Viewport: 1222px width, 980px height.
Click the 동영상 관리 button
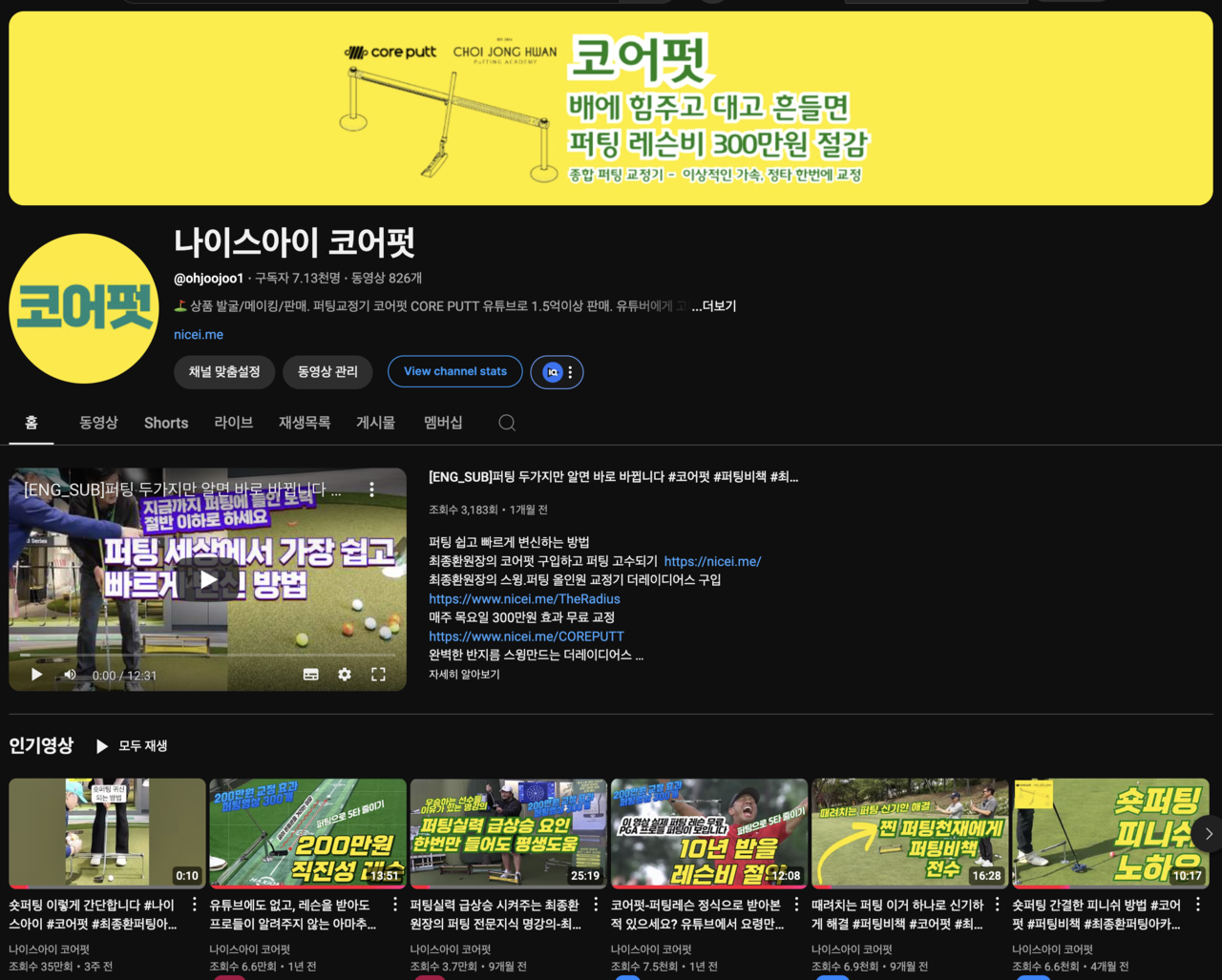[x=327, y=372]
